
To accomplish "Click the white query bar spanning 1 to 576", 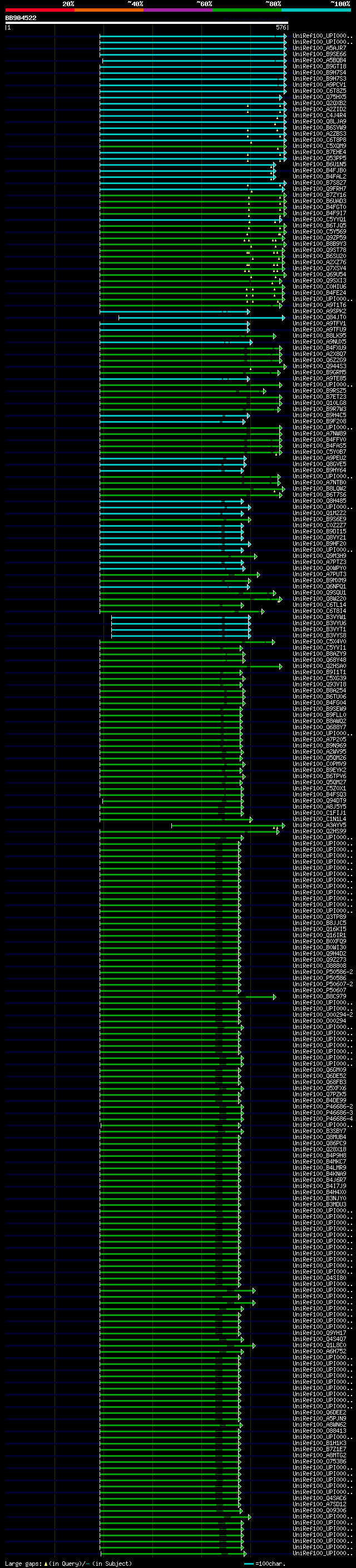I will 147,23.
